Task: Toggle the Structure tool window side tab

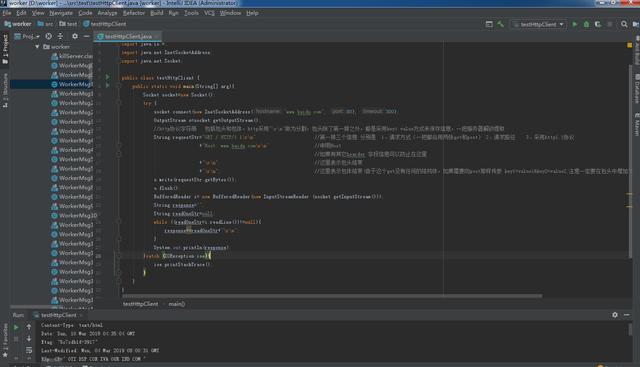Action: [5, 91]
